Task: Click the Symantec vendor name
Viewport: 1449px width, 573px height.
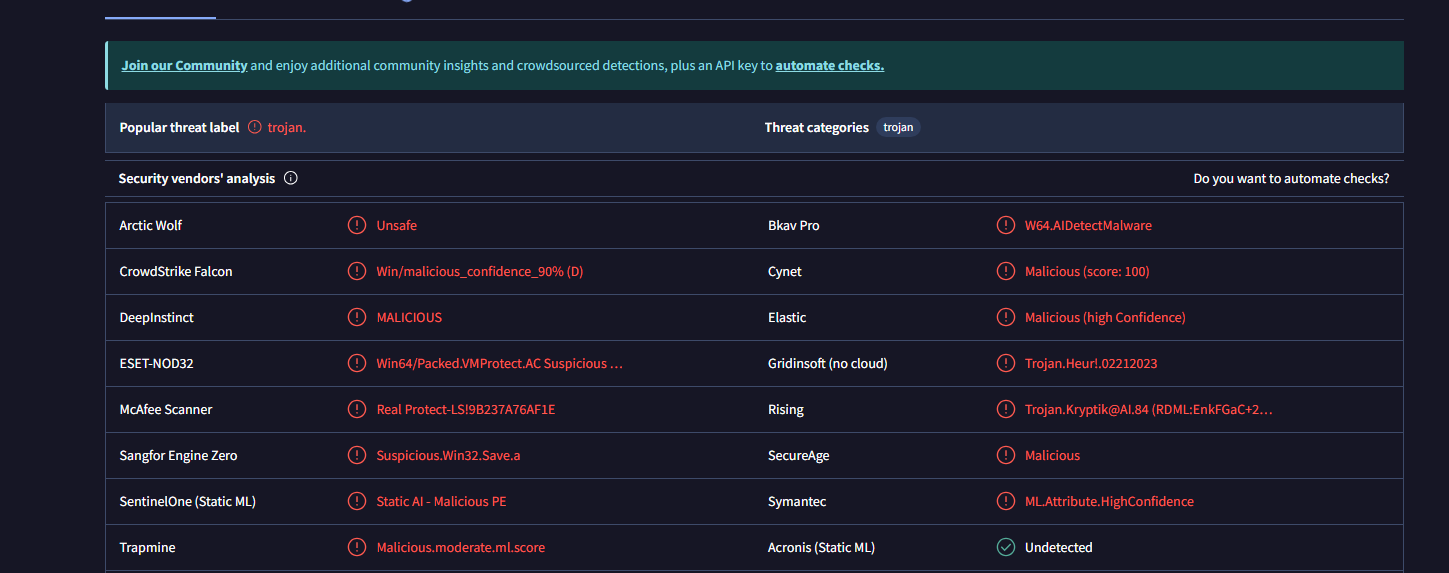Action: [x=797, y=501]
